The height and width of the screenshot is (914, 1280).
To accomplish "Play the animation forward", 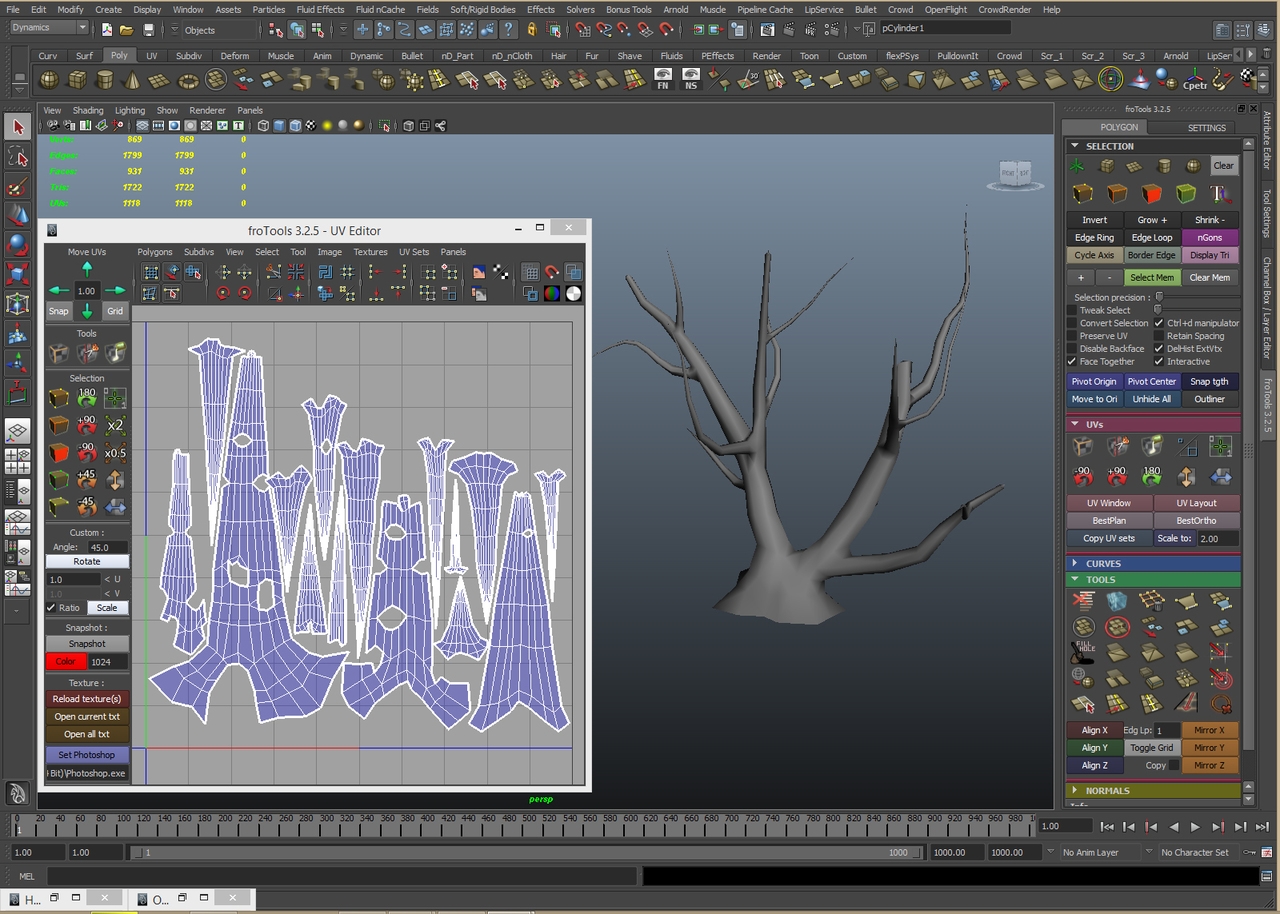I will (x=1195, y=827).
